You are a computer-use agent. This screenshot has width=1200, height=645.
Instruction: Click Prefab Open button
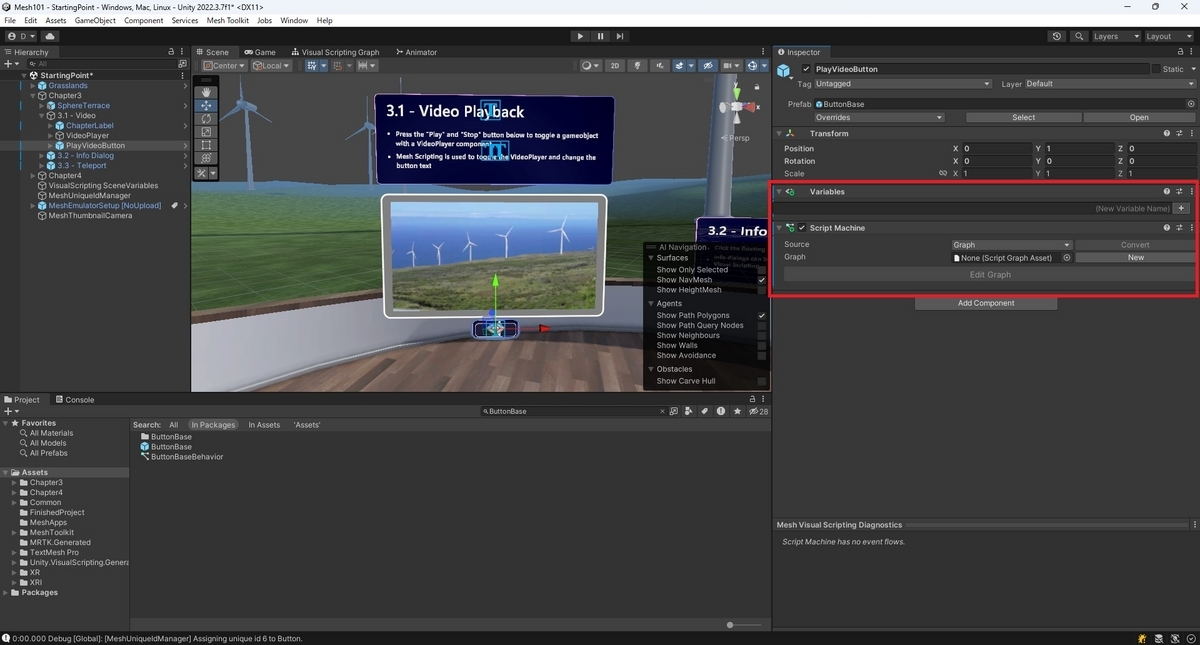click(x=1139, y=117)
